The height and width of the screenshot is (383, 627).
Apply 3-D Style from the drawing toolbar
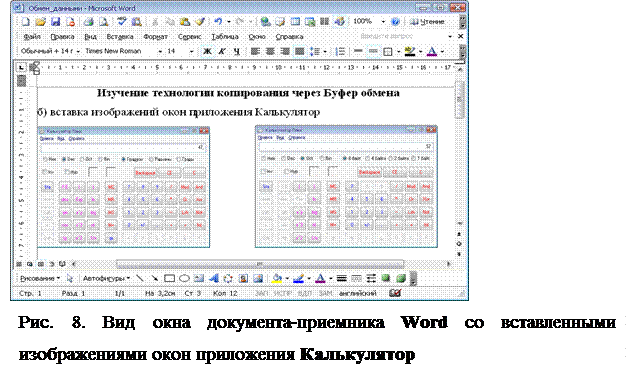tap(401, 278)
